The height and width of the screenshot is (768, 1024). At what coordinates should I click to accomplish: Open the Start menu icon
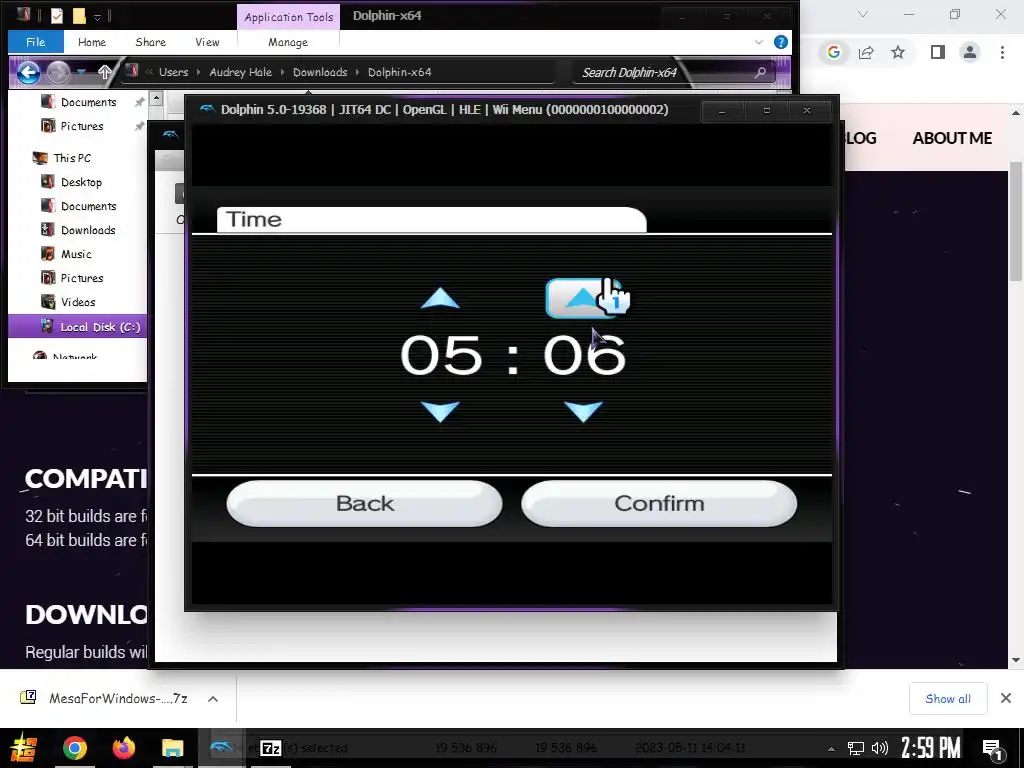click(23, 748)
